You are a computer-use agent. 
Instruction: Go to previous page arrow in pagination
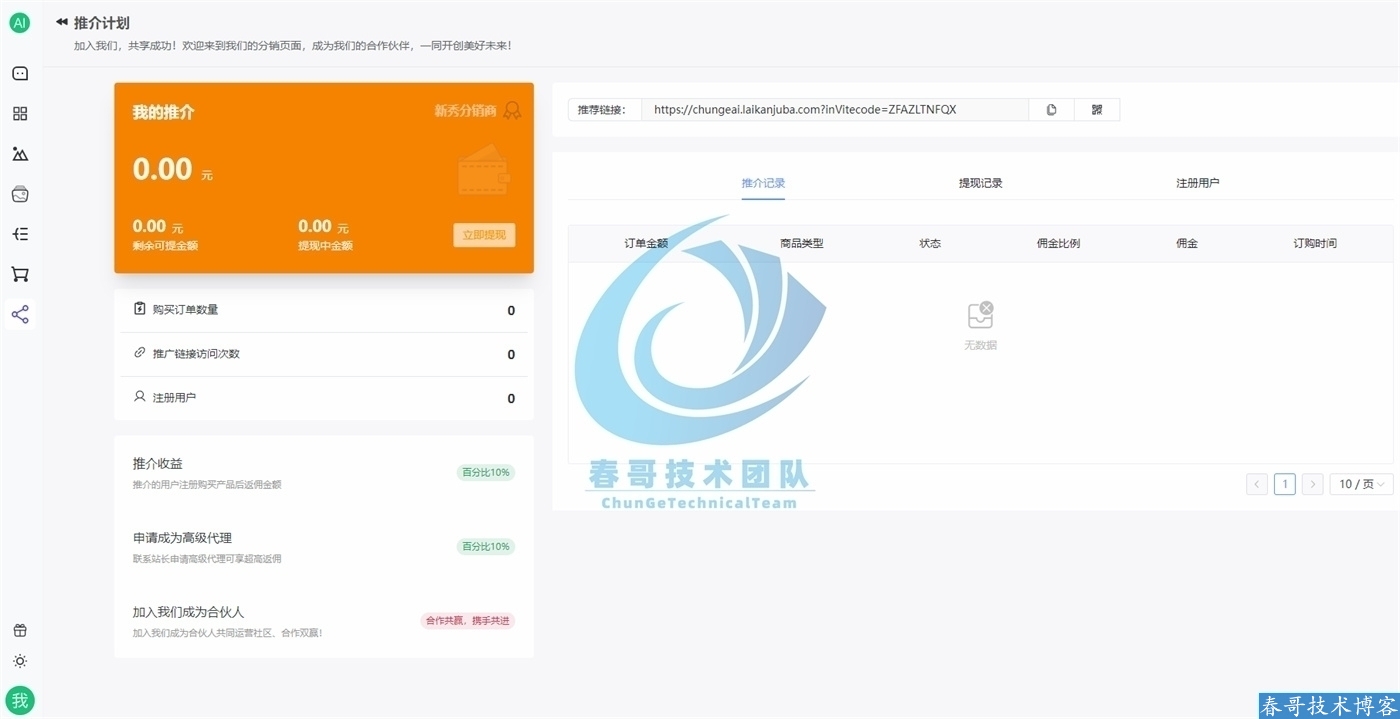[x=1257, y=484]
